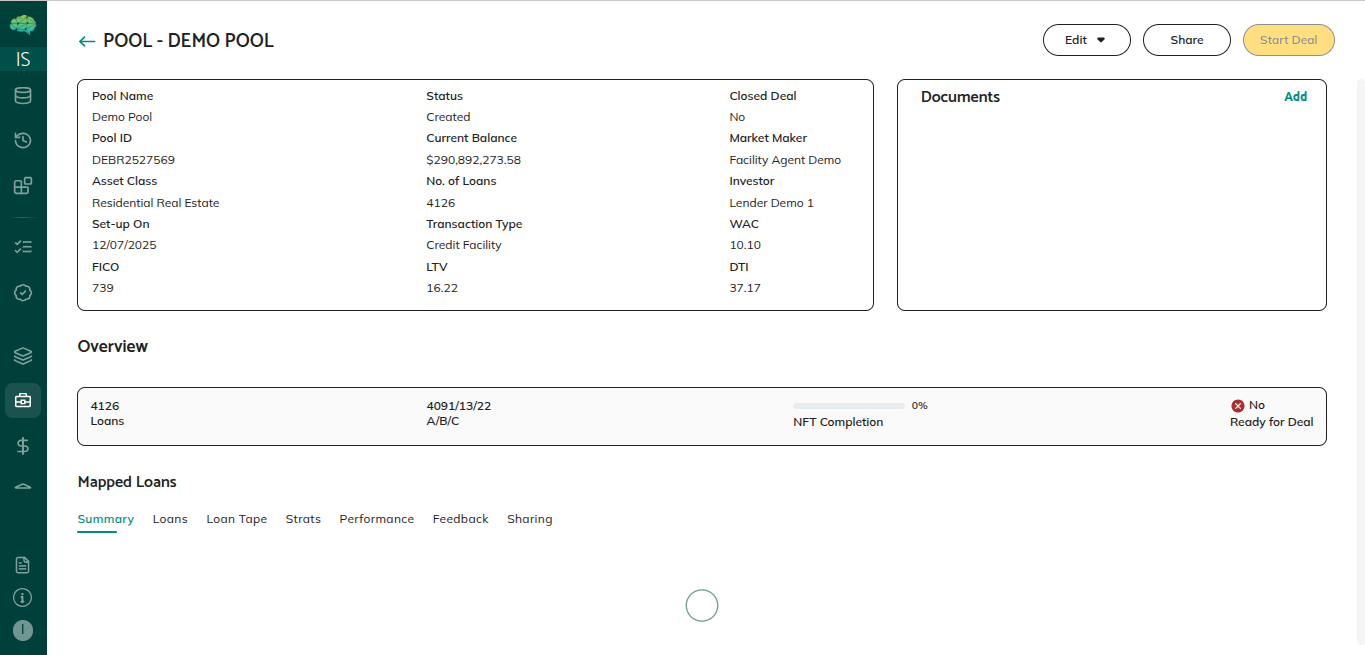Open the history clock icon in sidebar
Image resolution: width=1365 pixels, height=655 pixels.
coord(23,140)
